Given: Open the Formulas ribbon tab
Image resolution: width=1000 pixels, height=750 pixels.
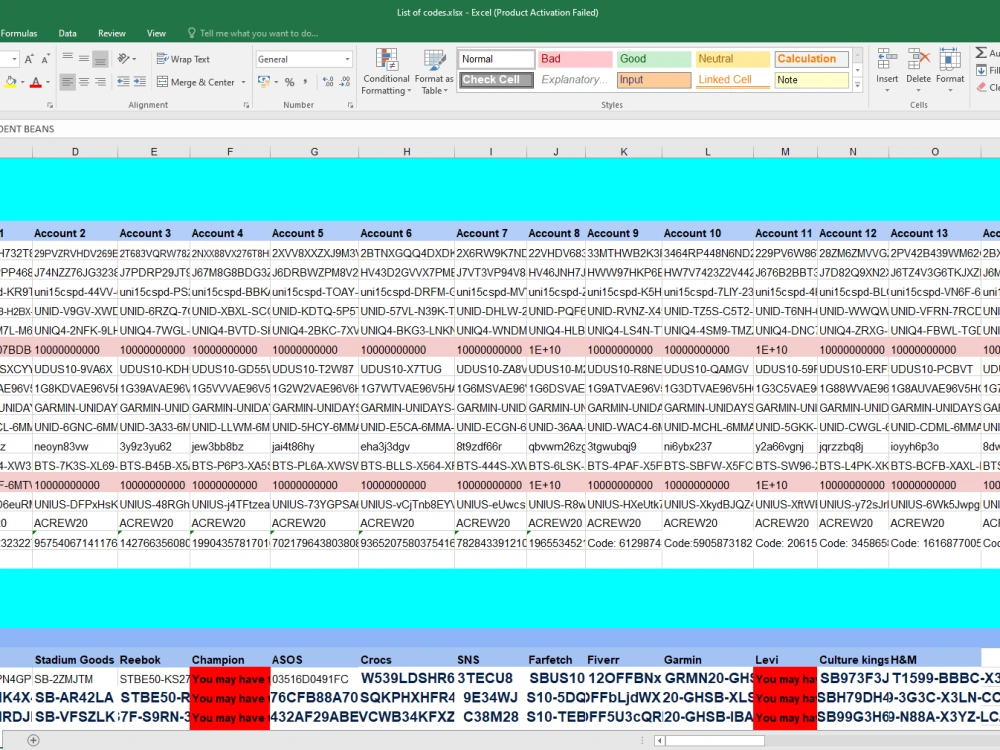Looking at the screenshot, I should pyautogui.click(x=18, y=33).
